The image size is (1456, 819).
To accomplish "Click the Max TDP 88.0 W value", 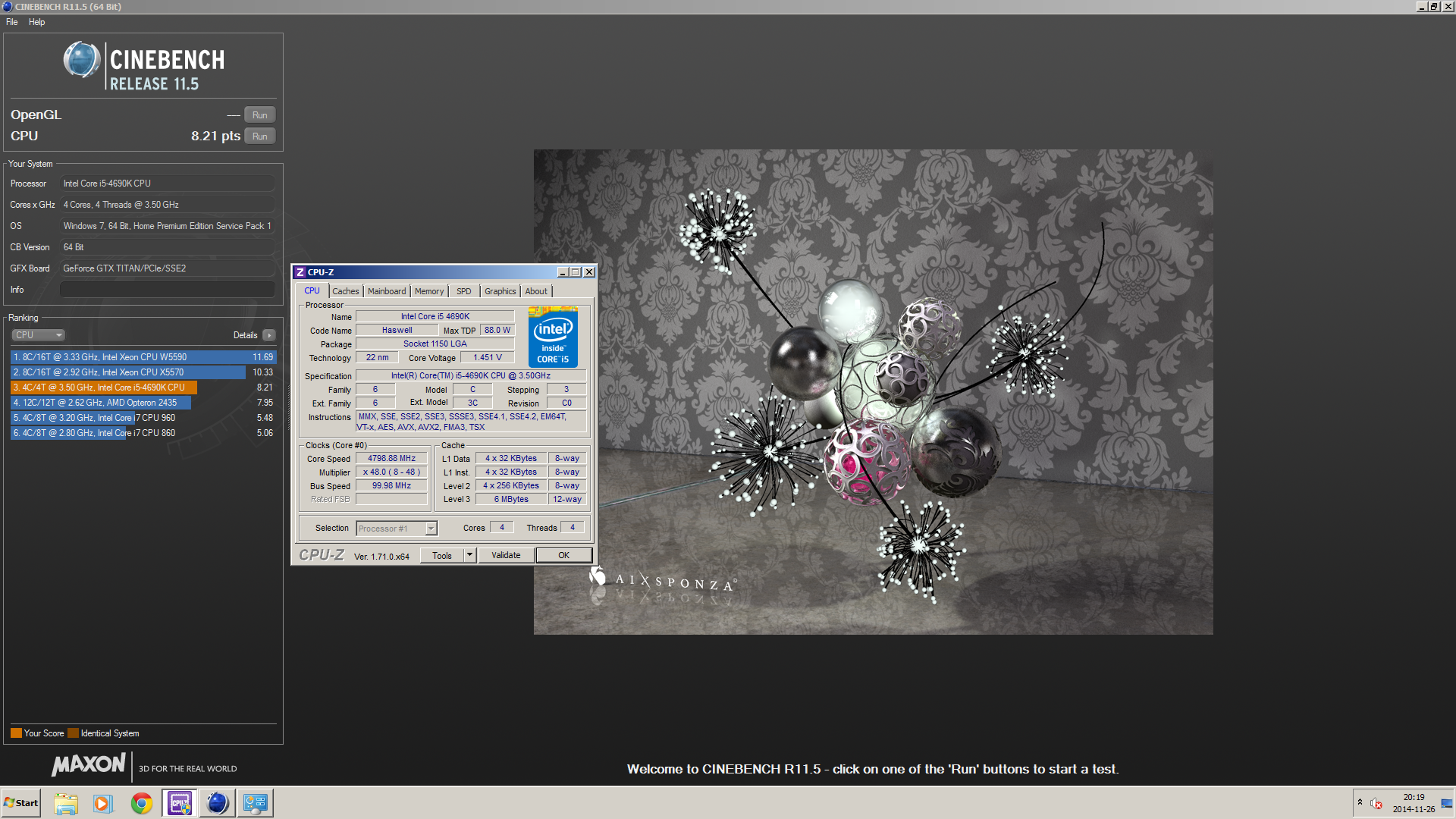I will tap(497, 331).
